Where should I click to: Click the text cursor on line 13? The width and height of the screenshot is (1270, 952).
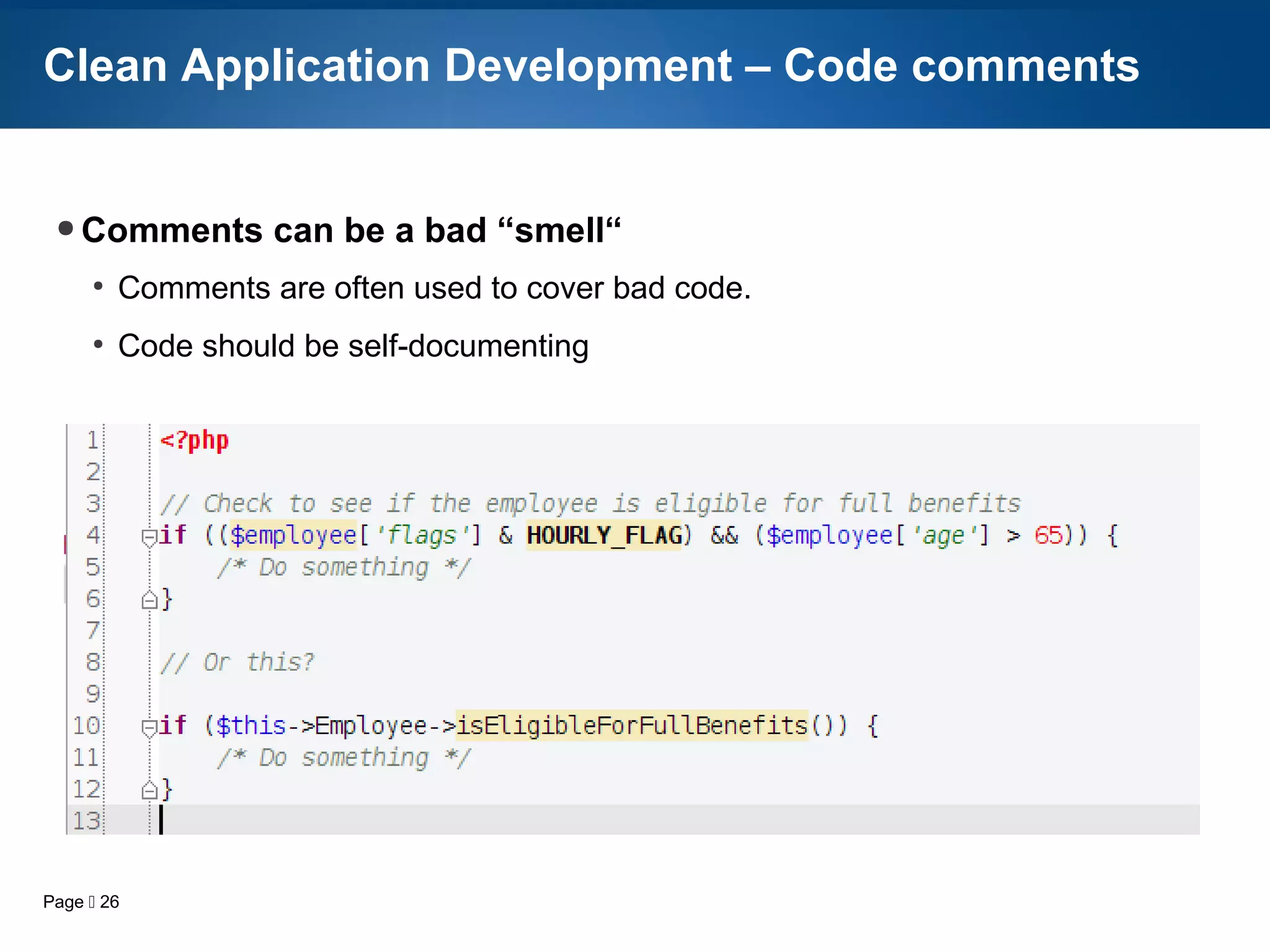(x=161, y=821)
